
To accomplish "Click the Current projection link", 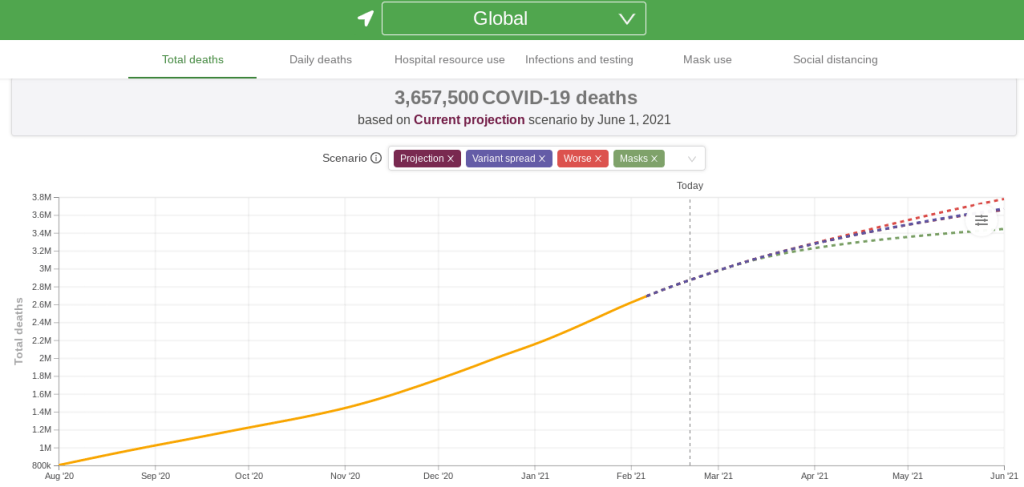I will (x=469, y=120).
